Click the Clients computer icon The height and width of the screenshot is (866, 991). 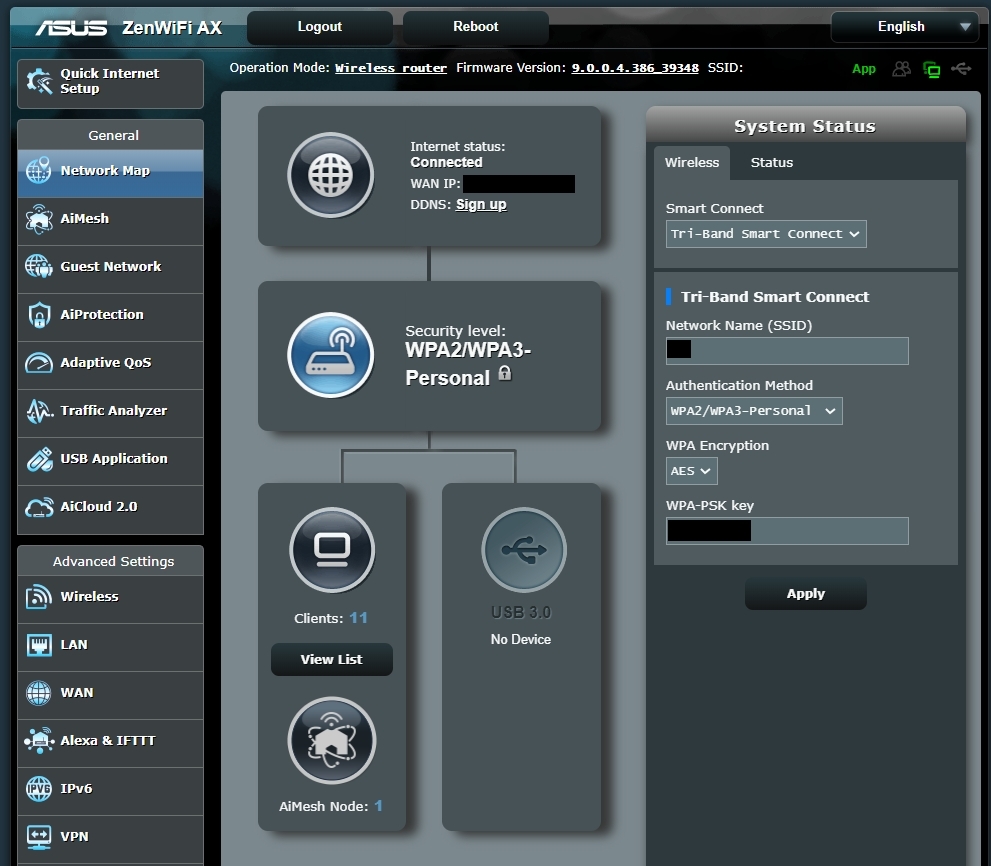pyautogui.click(x=332, y=550)
